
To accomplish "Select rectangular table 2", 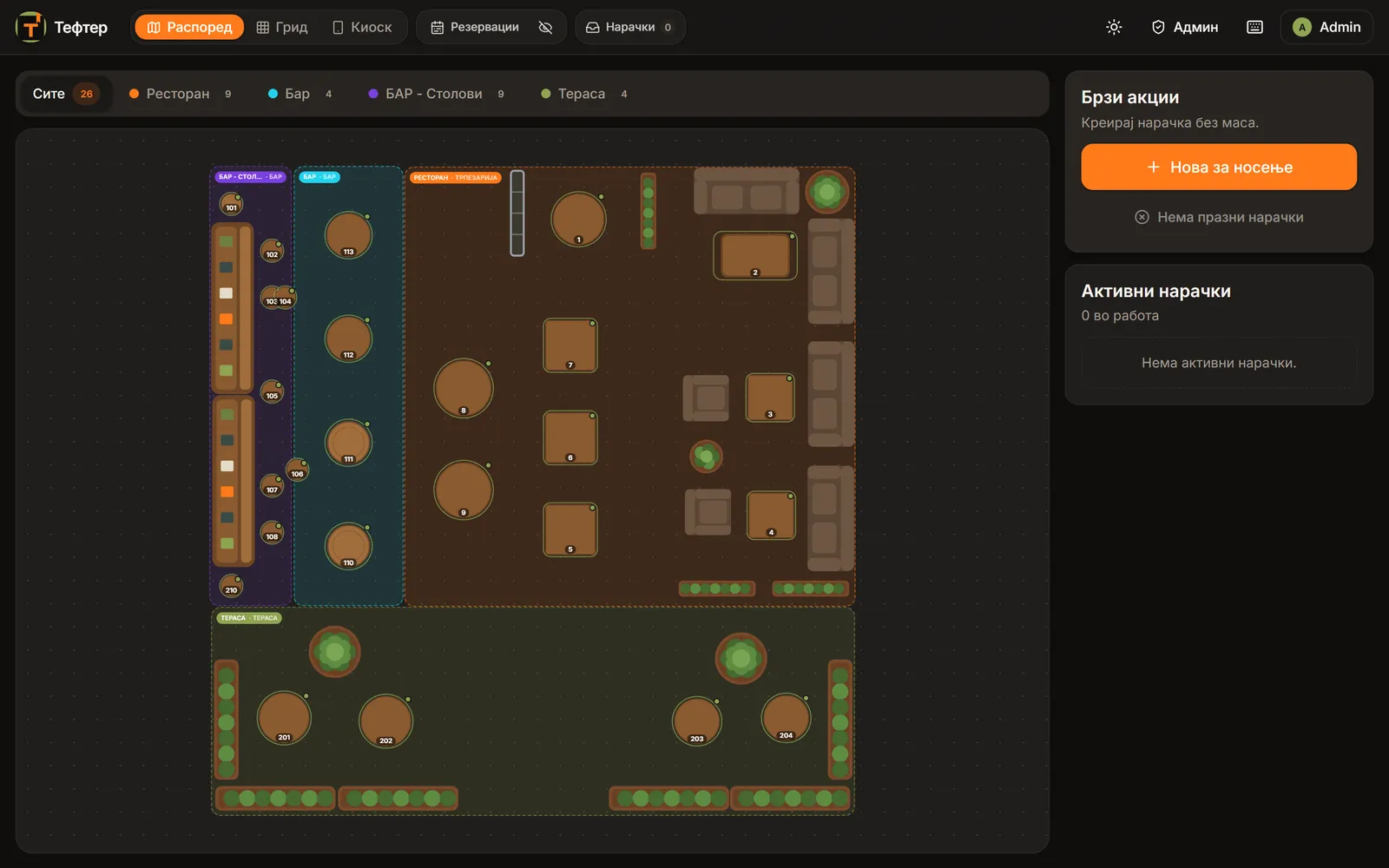I will [x=755, y=255].
